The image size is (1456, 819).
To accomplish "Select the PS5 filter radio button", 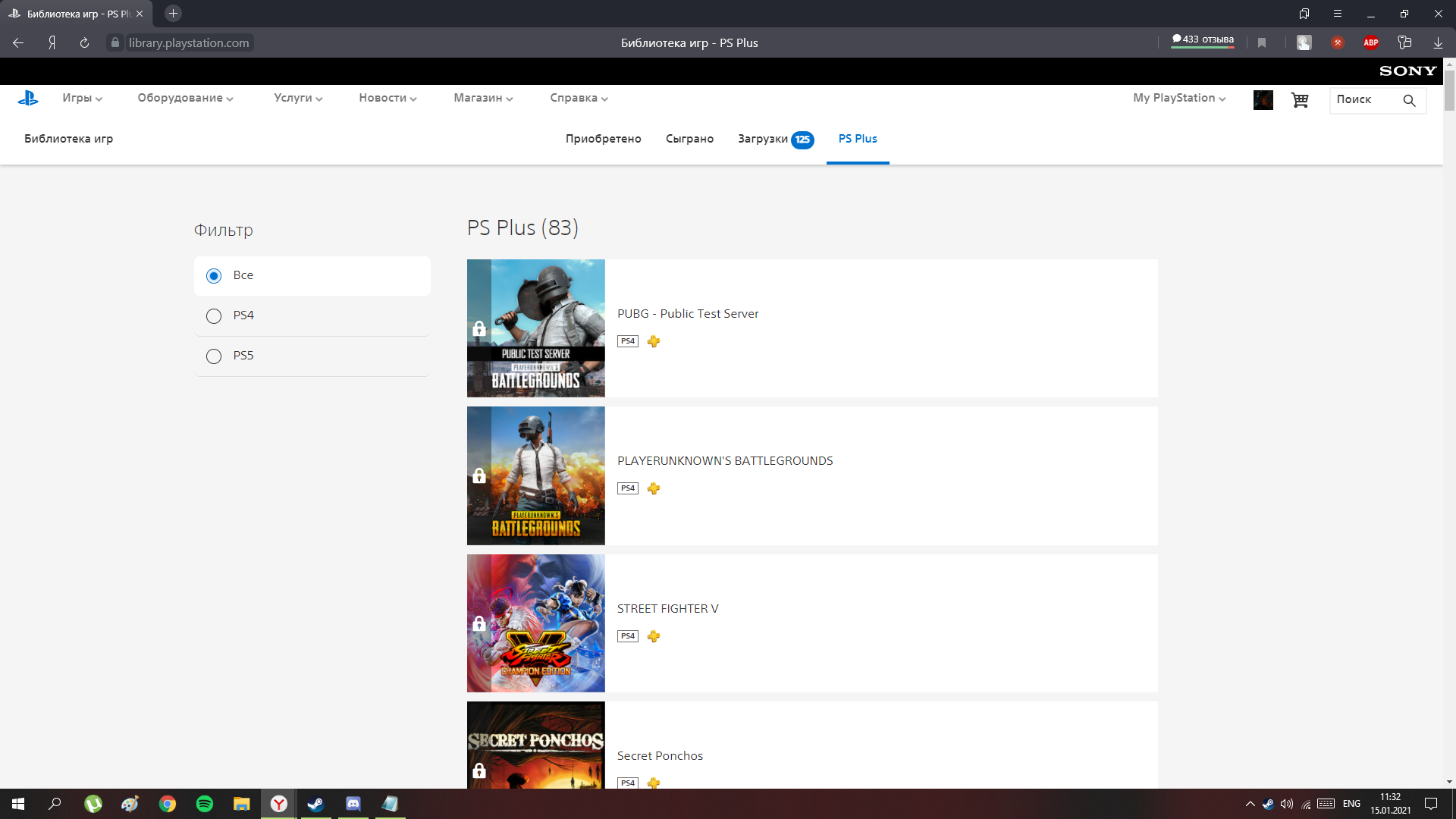I will click(214, 356).
